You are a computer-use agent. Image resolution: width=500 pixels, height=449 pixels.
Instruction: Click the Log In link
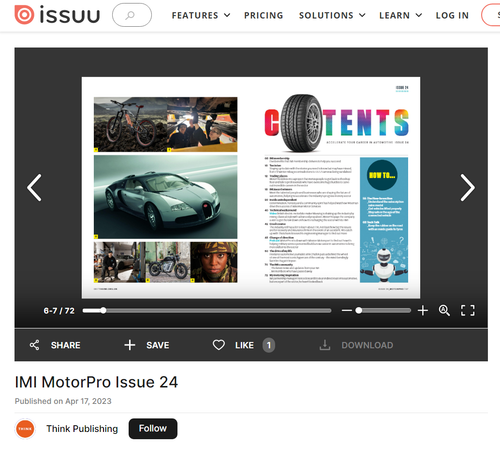[452, 15]
